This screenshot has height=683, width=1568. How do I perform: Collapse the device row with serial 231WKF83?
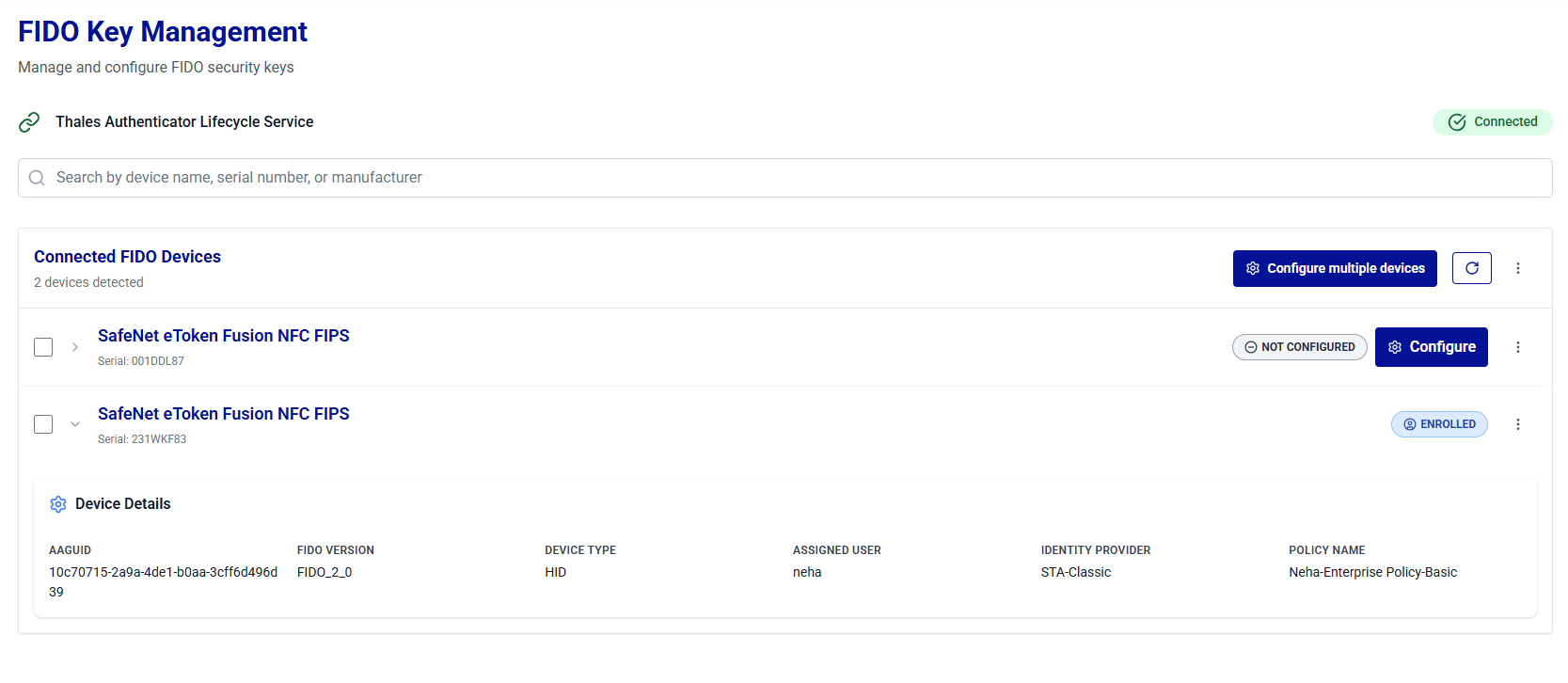75,424
